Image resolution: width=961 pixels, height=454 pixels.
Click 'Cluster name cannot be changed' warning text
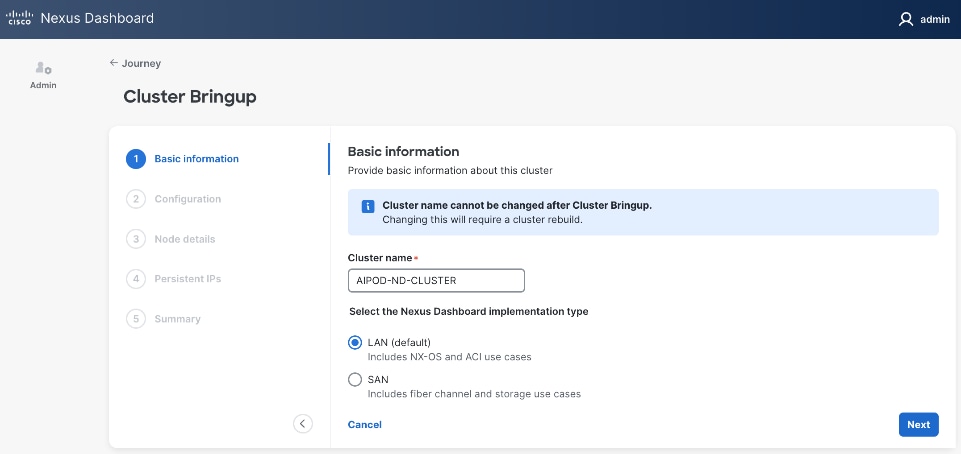tap(517, 205)
